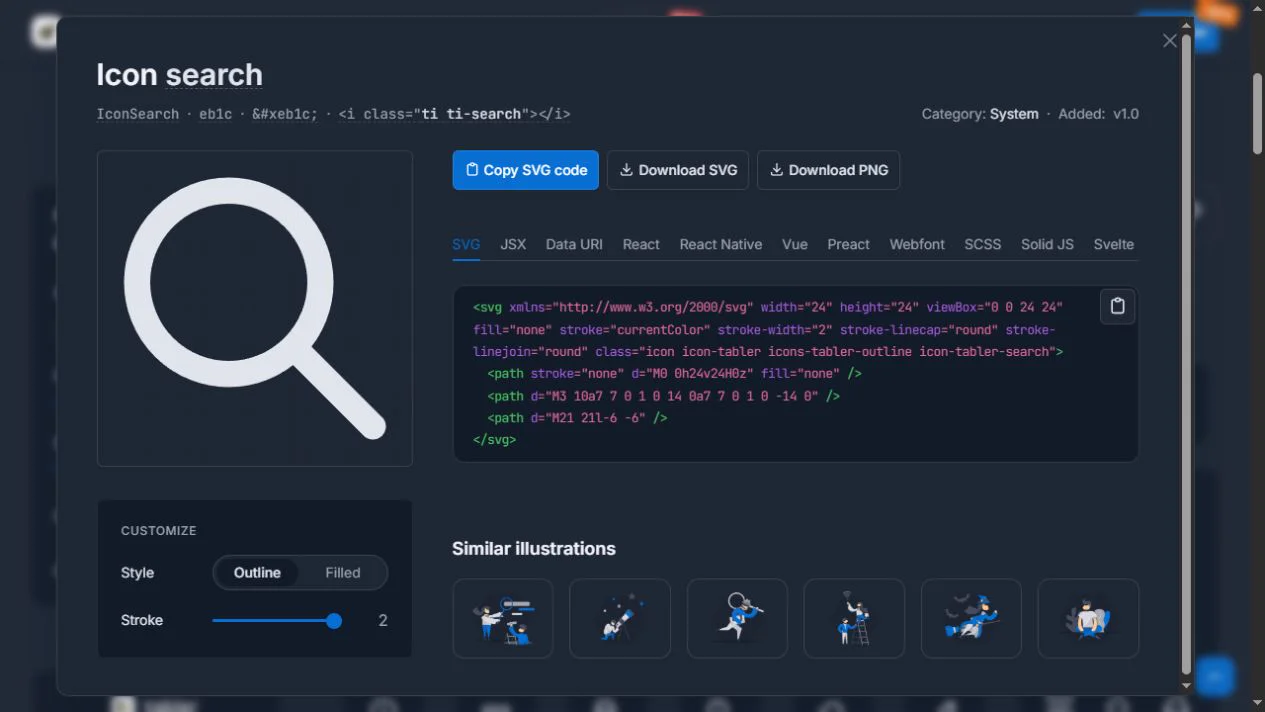Switch to the JSX tab
Screen dimensions: 1265x712
pos(513,244)
